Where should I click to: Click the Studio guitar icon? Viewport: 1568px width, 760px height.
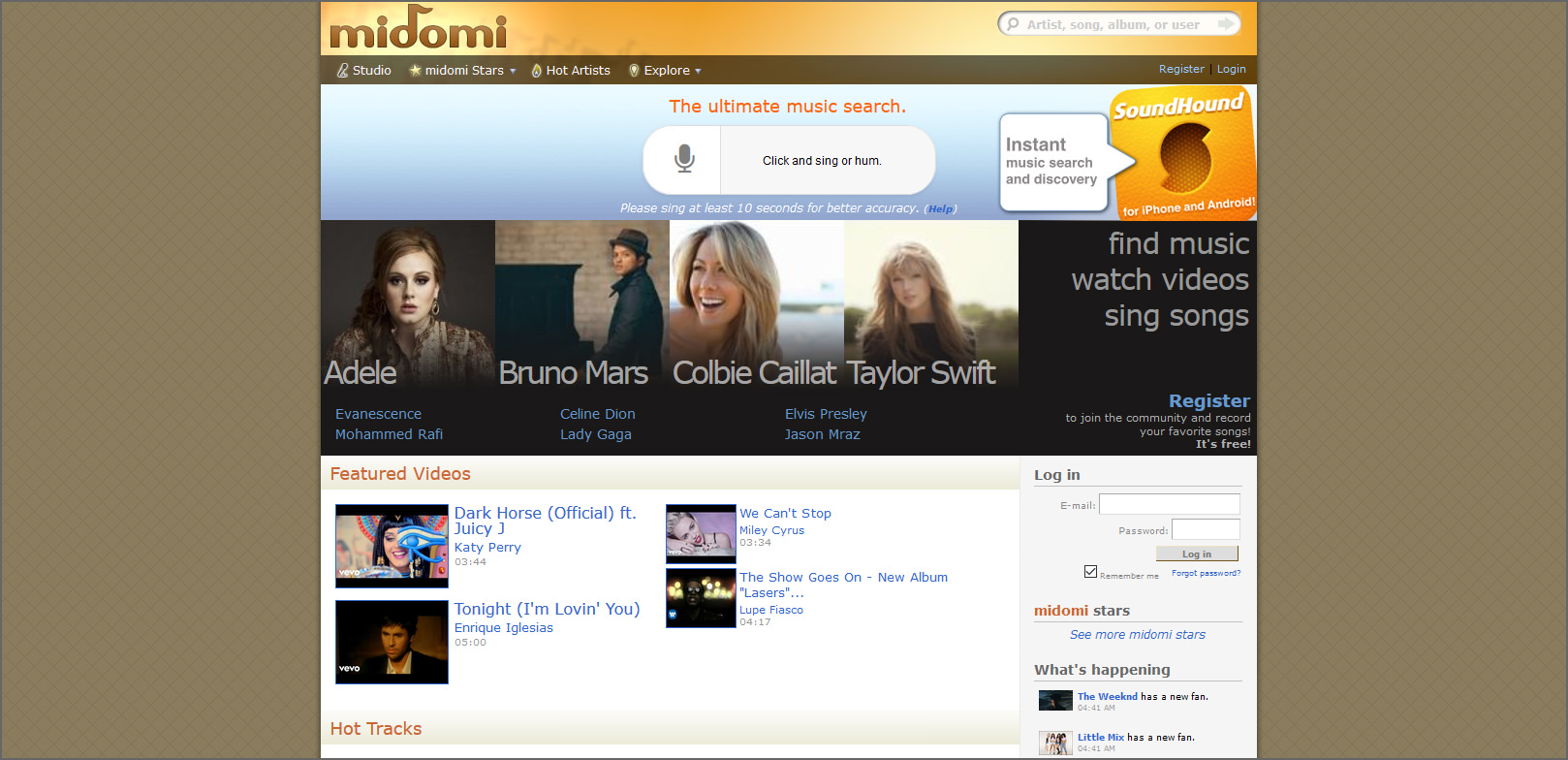pyautogui.click(x=342, y=70)
